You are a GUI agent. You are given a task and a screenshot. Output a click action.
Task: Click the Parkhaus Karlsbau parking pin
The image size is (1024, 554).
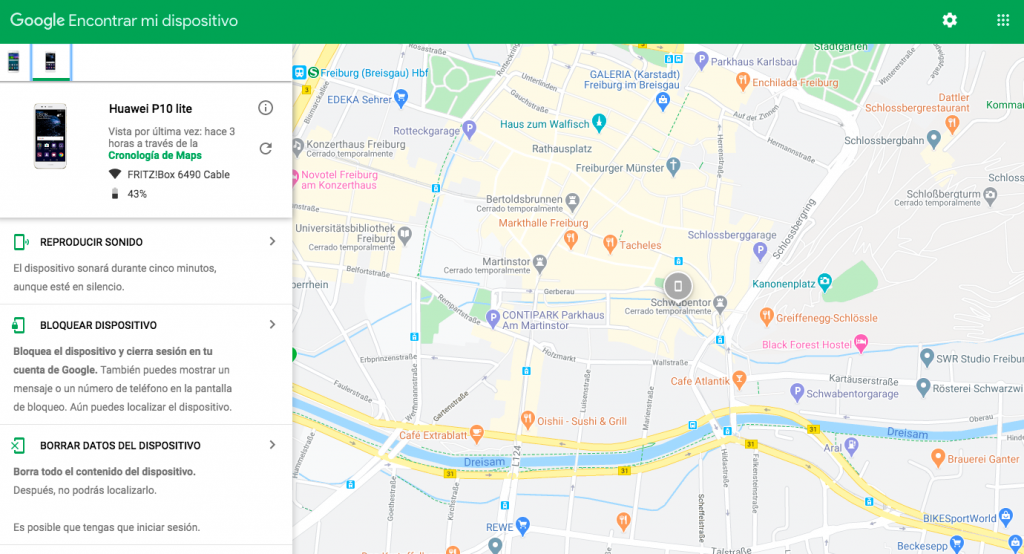(x=701, y=59)
